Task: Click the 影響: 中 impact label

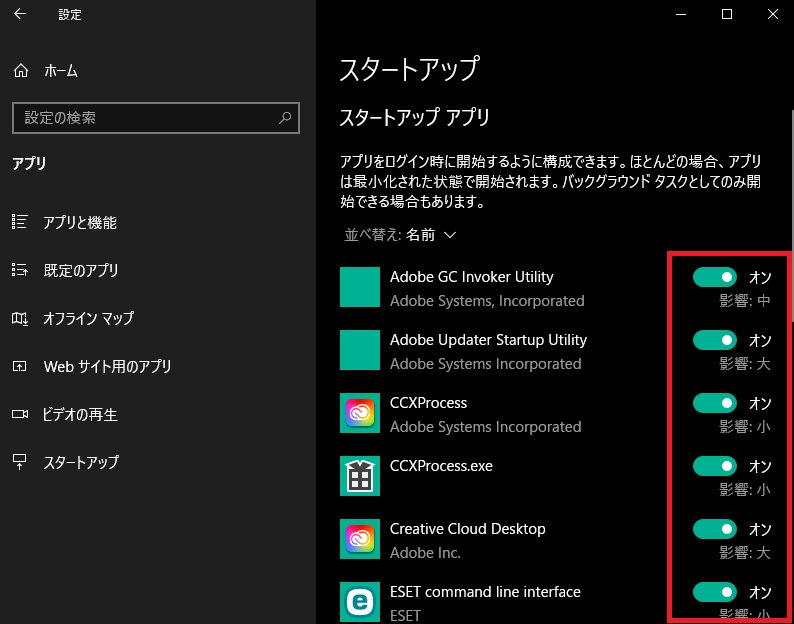Action: (745, 301)
